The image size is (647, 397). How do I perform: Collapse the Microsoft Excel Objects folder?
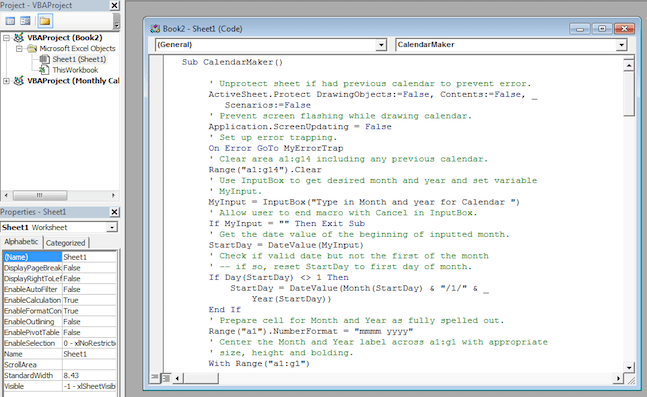pyautogui.click(x=19, y=49)
